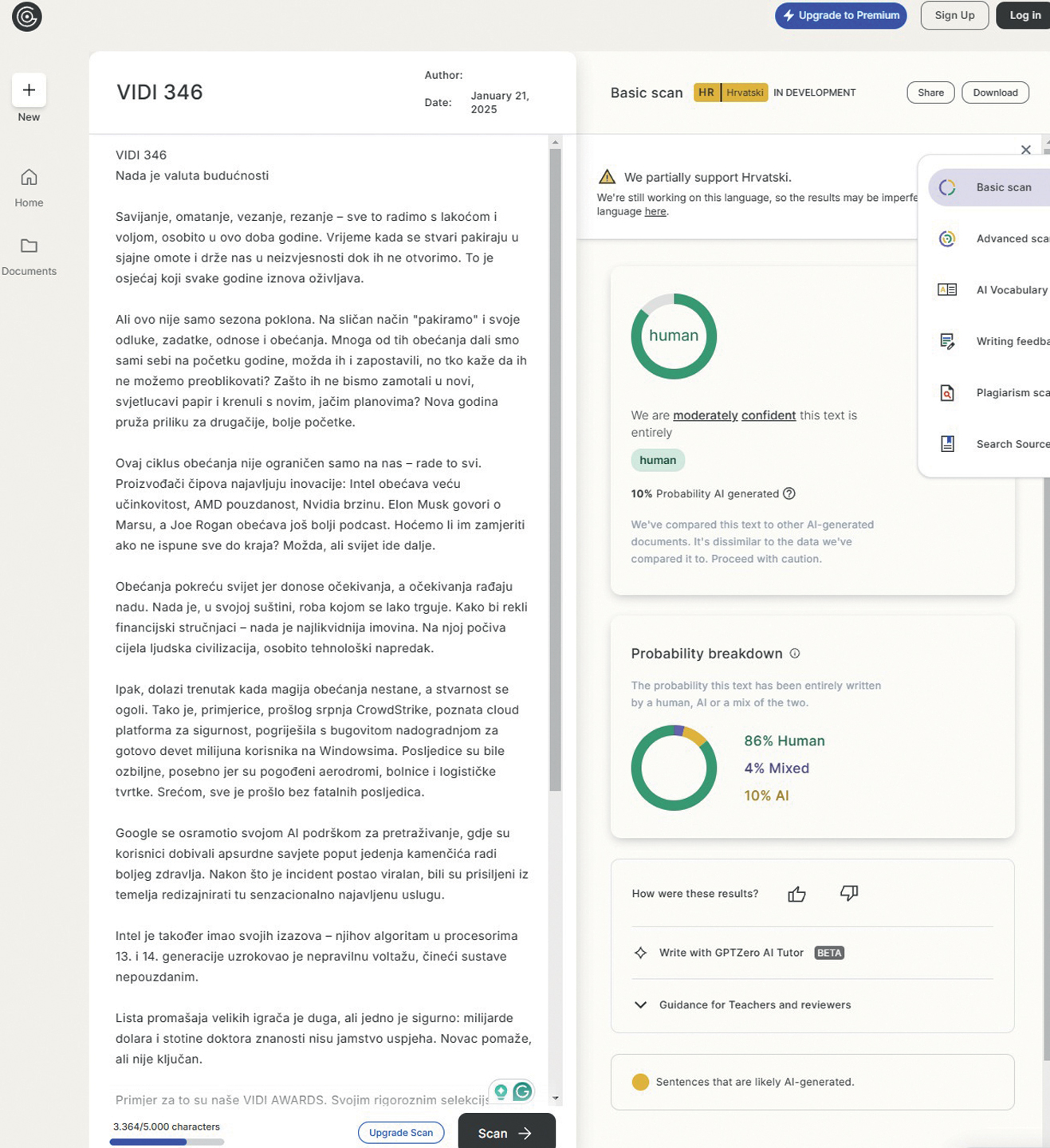This screenshot has width=1050, height=1148.
Task: Click the document title VIDI 346
Action: pyautogui.click(x=159, y=92)
